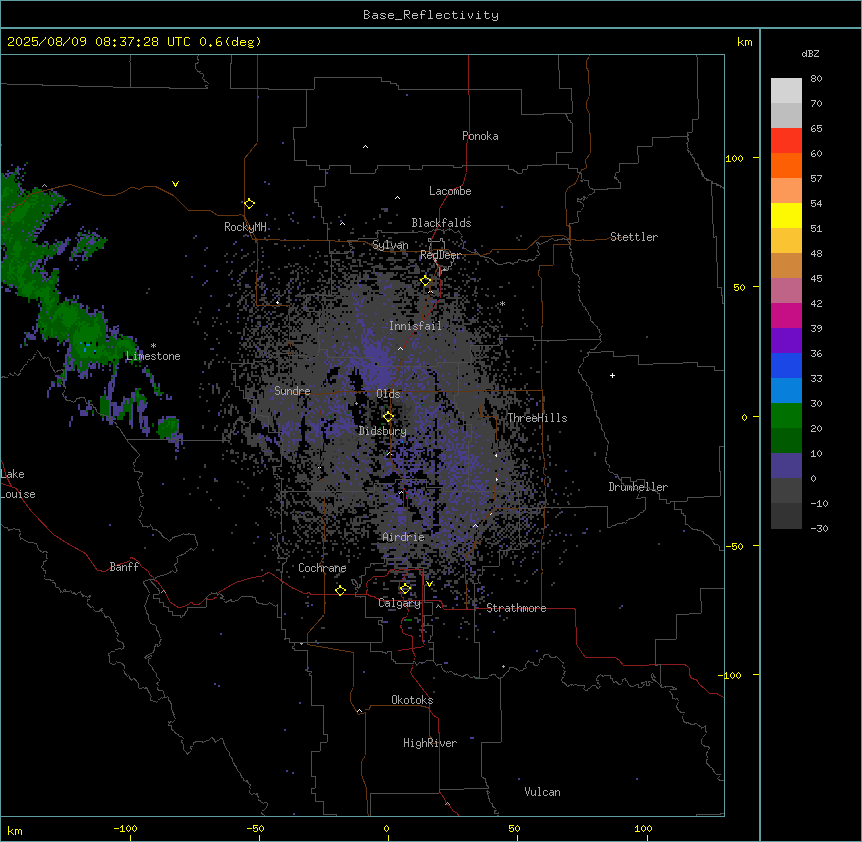
Task: Click the Lake Louise label
Action: 18,484
